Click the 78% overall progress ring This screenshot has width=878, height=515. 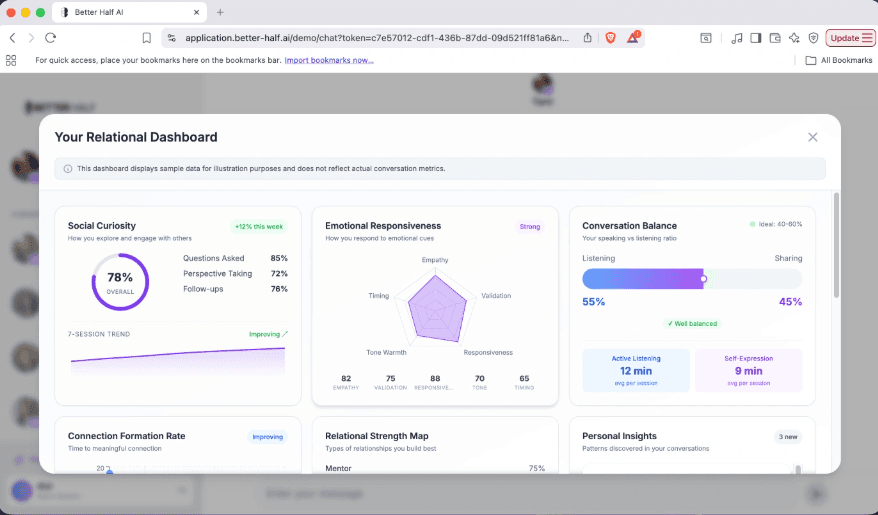pyautogui.click(x=120, y=282)
